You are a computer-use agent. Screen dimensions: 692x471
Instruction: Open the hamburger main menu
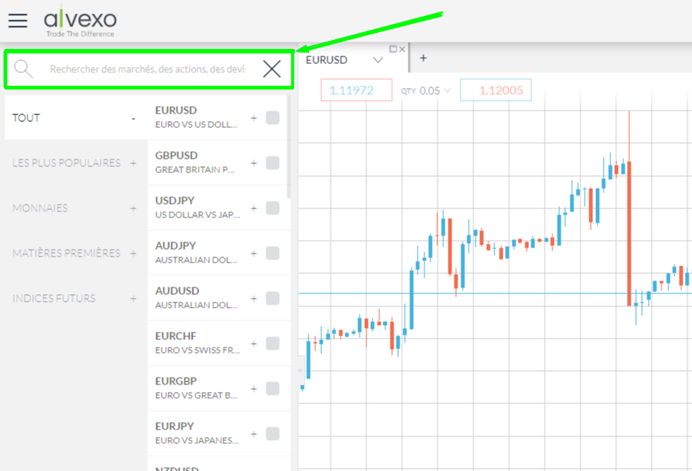[17, 20]
